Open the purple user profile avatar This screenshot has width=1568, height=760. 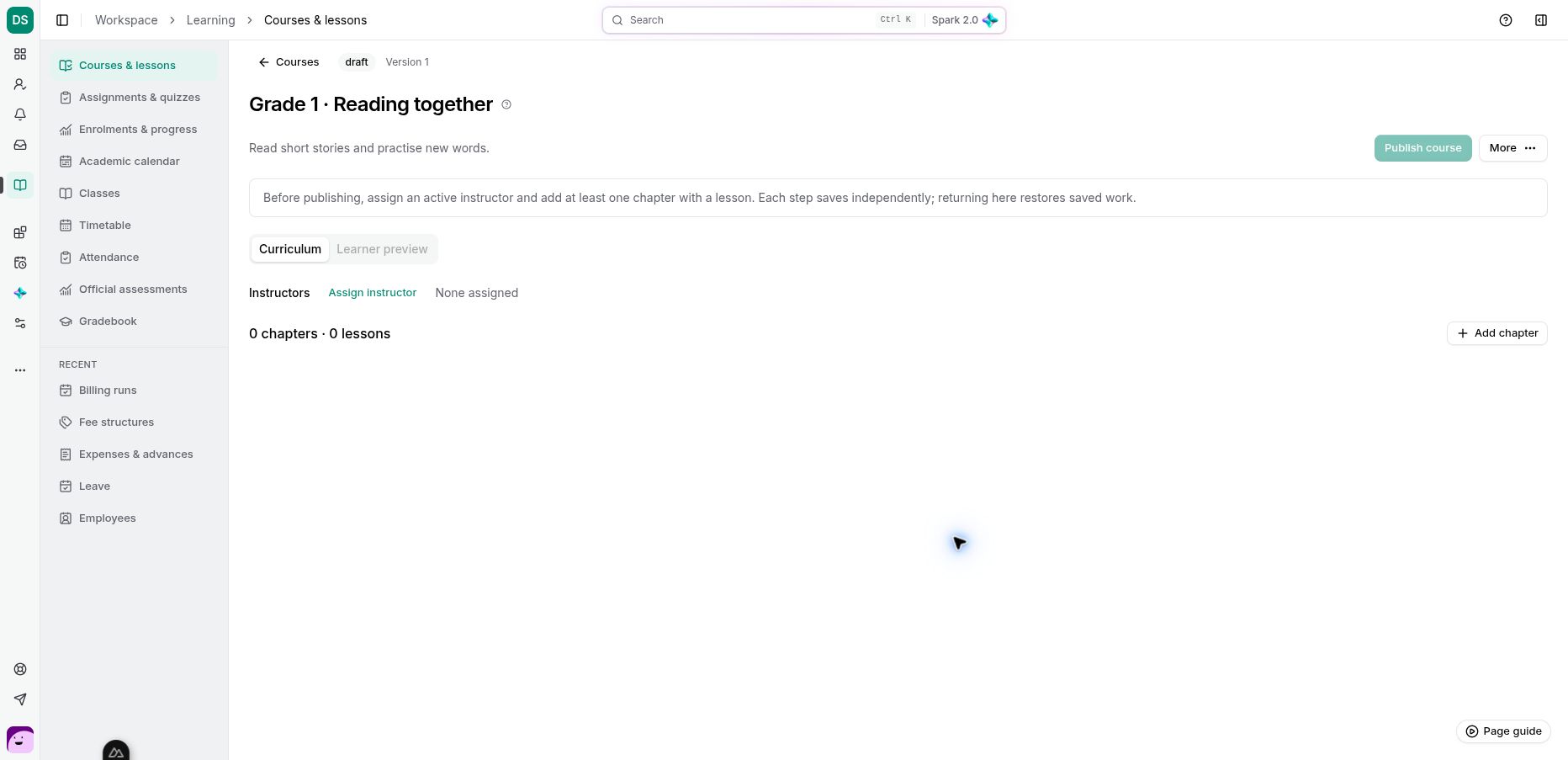point(20,741)
